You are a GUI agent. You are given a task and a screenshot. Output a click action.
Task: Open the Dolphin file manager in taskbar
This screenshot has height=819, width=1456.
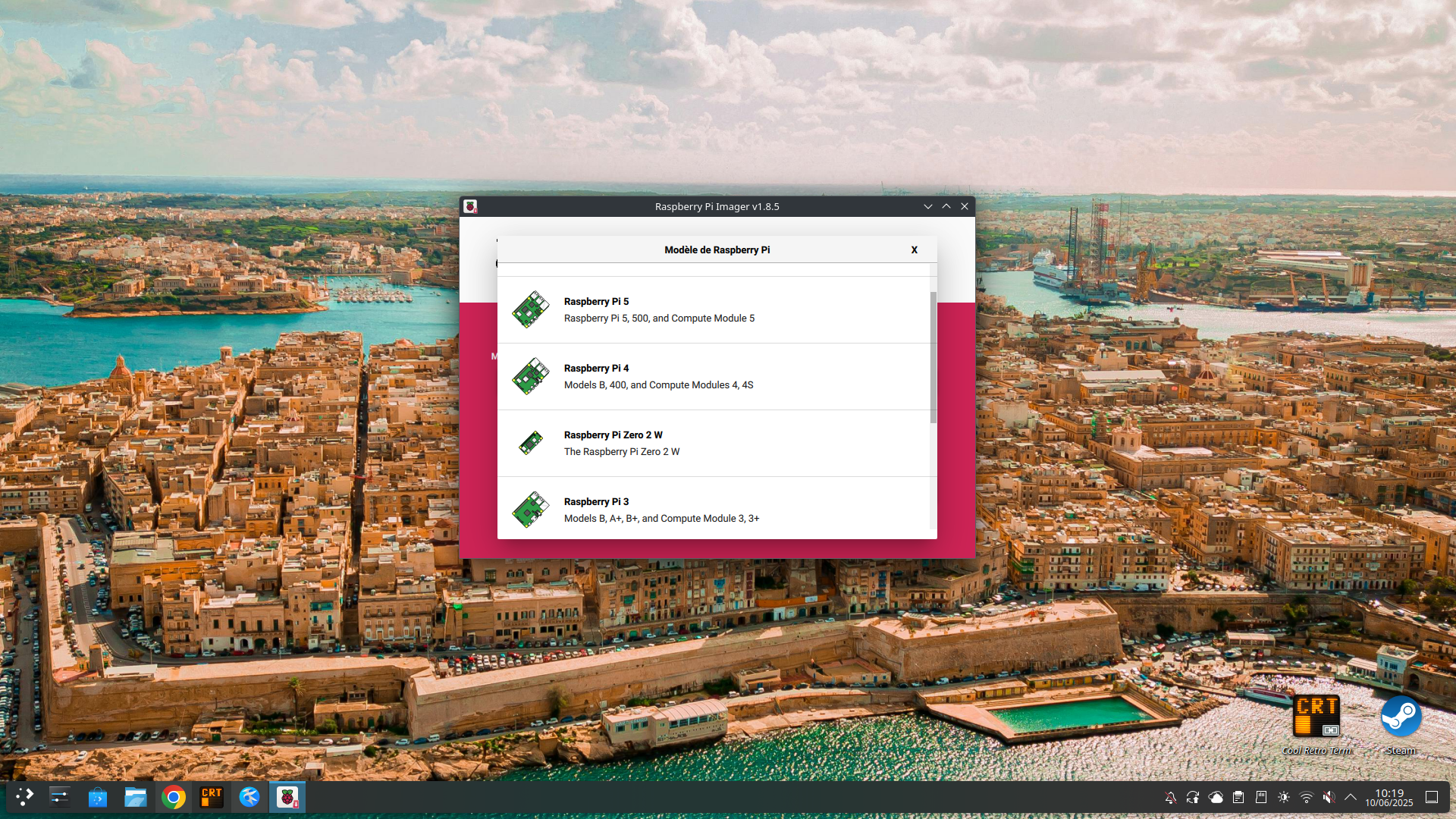(x=136, y=797)
